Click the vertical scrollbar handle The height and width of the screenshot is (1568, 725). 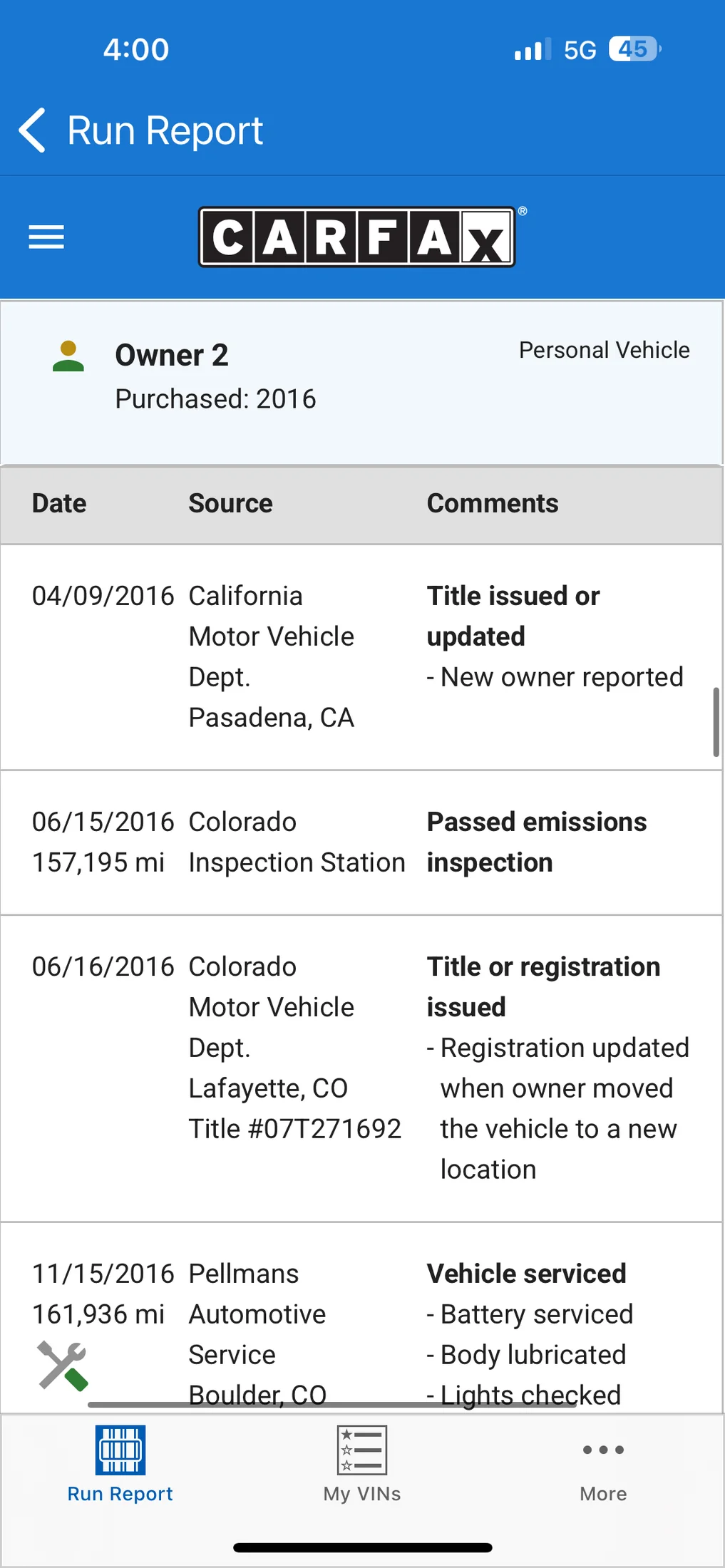[x=716, y=721]
